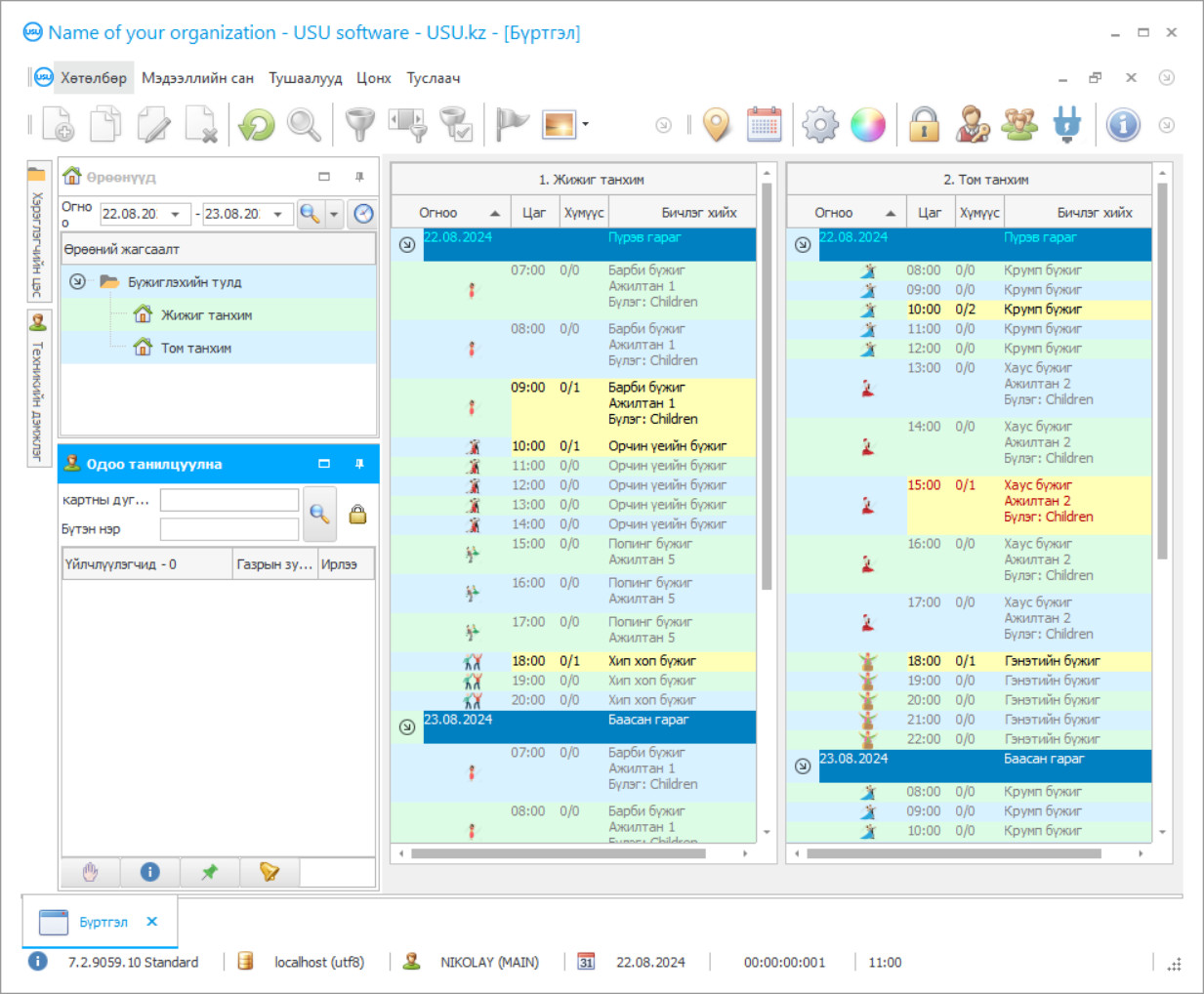Click the blue info toolbar icon

(1123, 125)
